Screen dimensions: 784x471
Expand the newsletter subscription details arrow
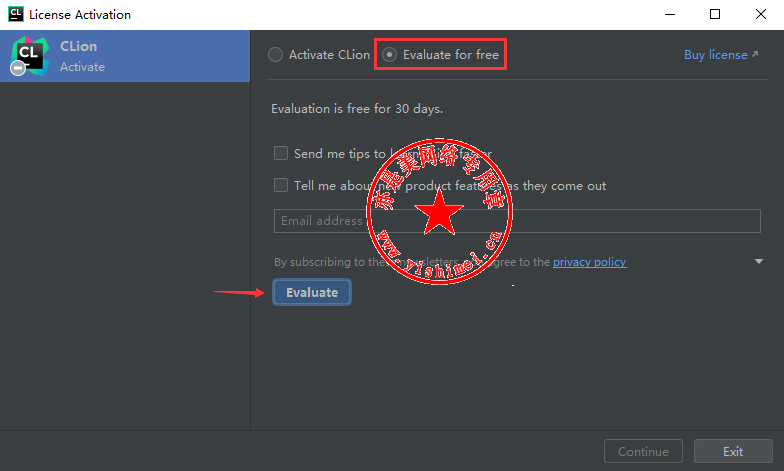tap(758, 262)
